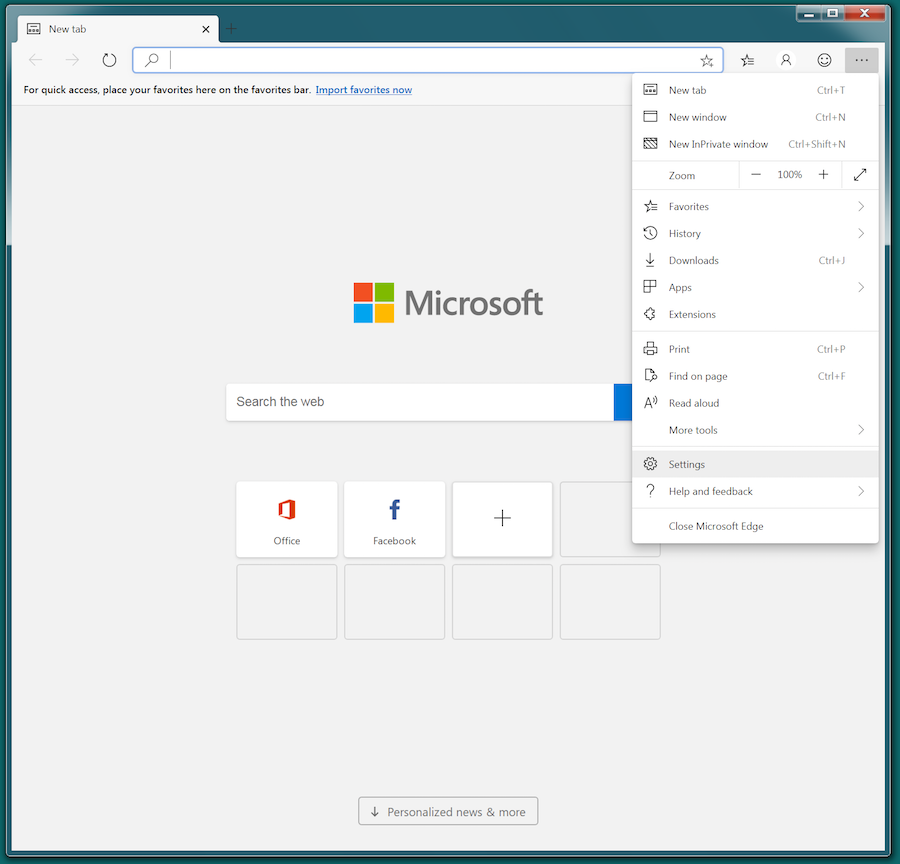Add this page to favorites star
The image size is (900, 864).
tap(707, 60)
